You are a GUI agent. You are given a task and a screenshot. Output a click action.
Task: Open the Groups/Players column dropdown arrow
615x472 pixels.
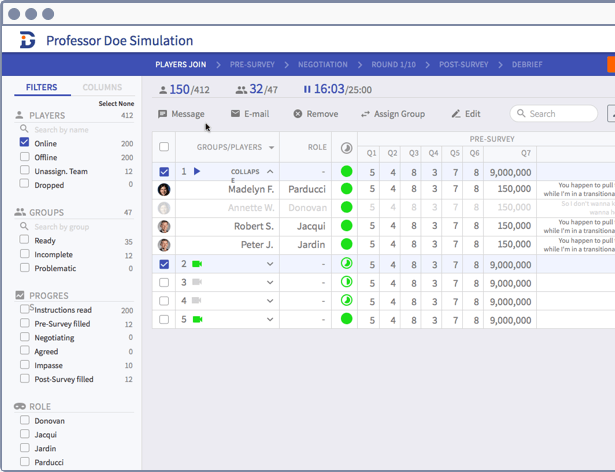(269, 147)
